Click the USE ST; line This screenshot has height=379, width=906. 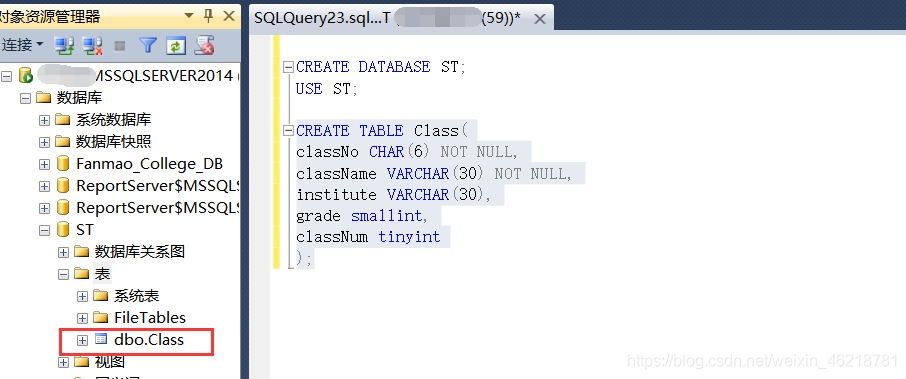pos(327,89)
